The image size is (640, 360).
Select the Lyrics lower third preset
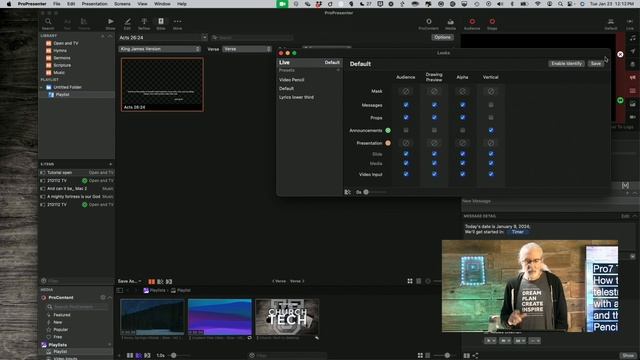pos(296,98)
